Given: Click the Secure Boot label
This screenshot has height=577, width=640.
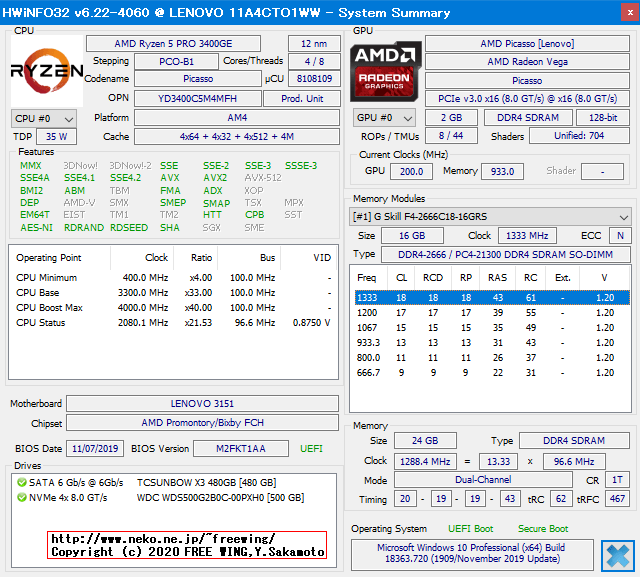Looking at the screenshot, I should [x=543, y=529].
